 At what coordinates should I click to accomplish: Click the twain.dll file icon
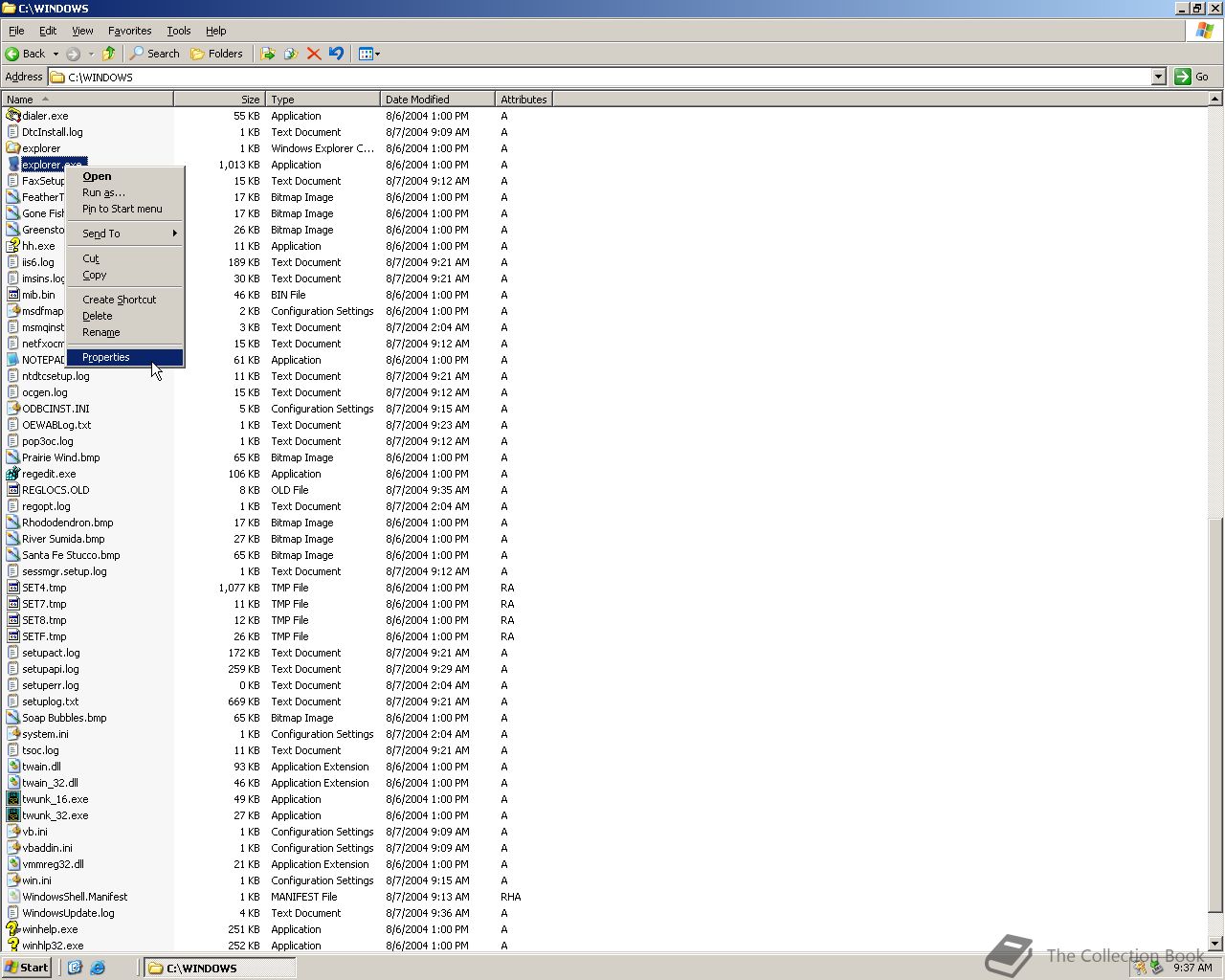[x=13, y=767]
